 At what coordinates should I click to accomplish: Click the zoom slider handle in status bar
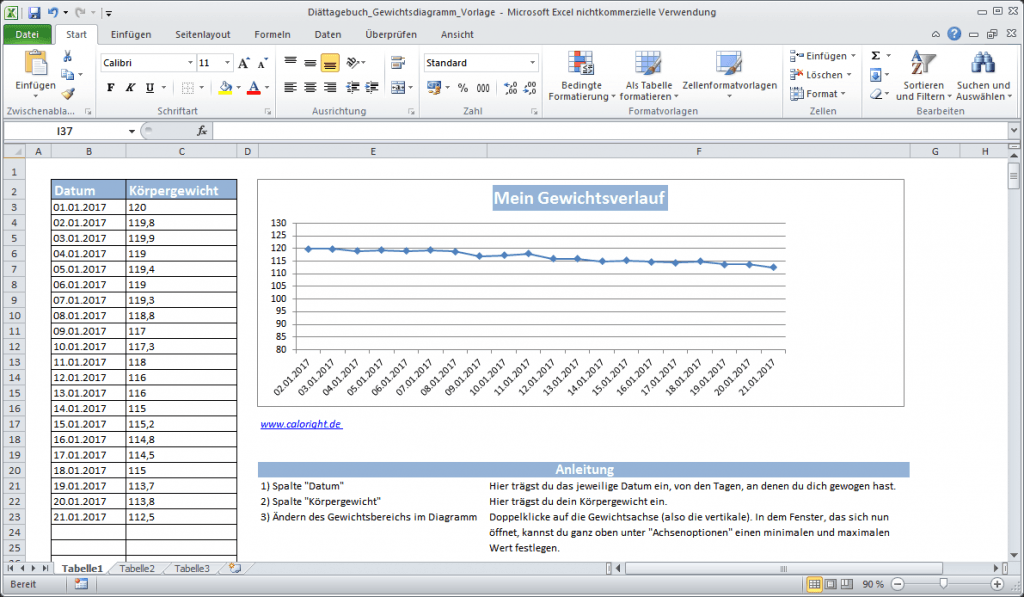click(x=944, y=584)
